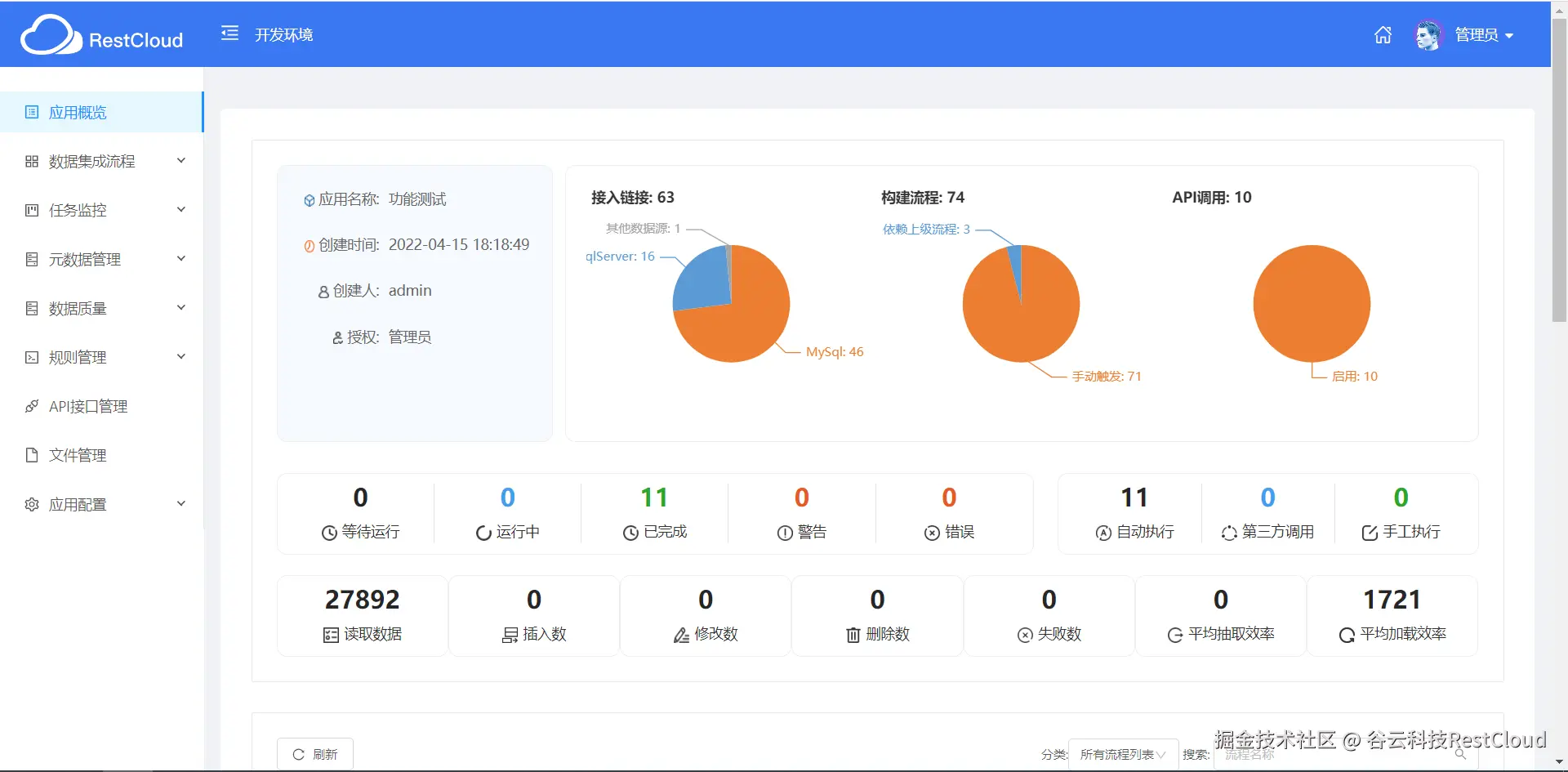Click the 平均加载效率 icon
Image resolution: width=1568 pixels, height=772 pixels.
pyautogui.click(x=1347, y=635)
